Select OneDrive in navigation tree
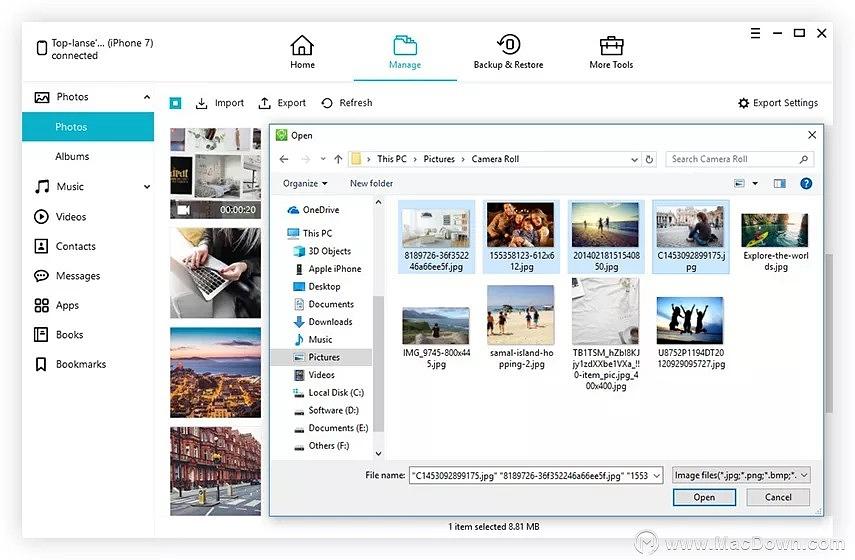The image size is (855, 560). [314, 210]
